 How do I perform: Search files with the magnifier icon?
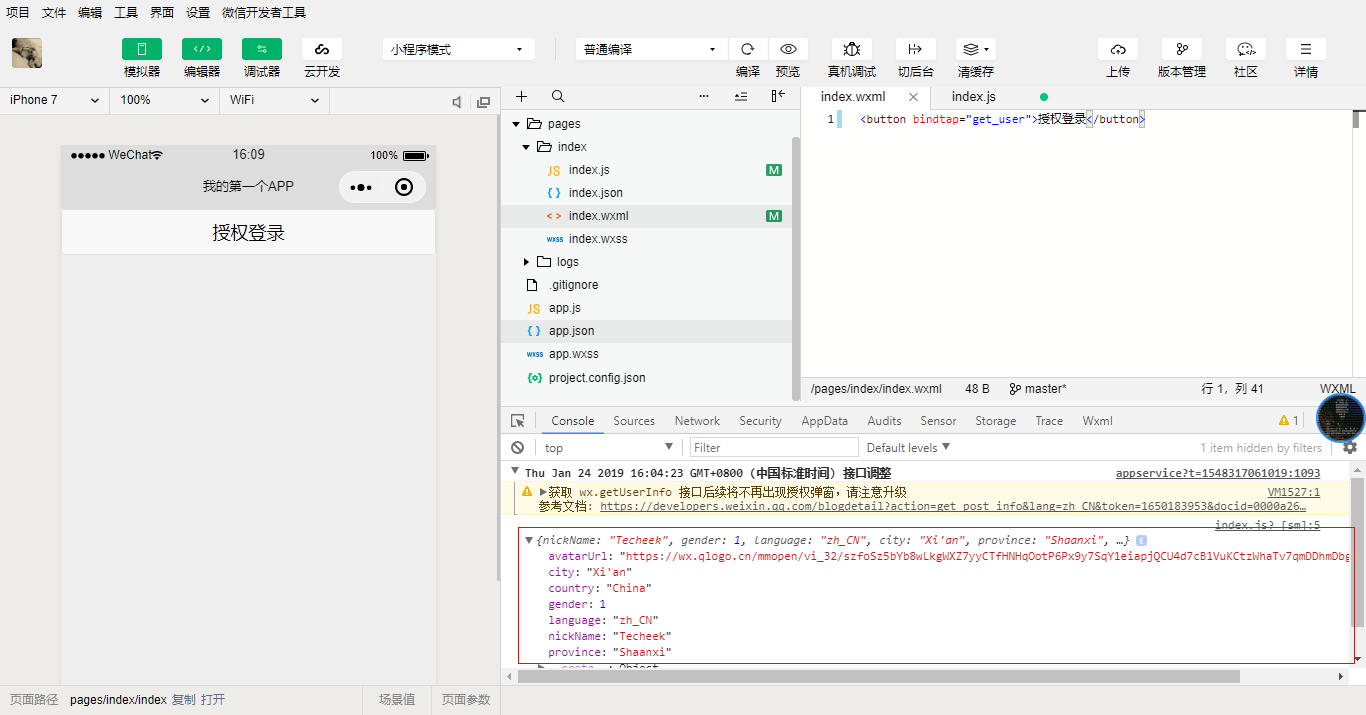click(558, 97)
